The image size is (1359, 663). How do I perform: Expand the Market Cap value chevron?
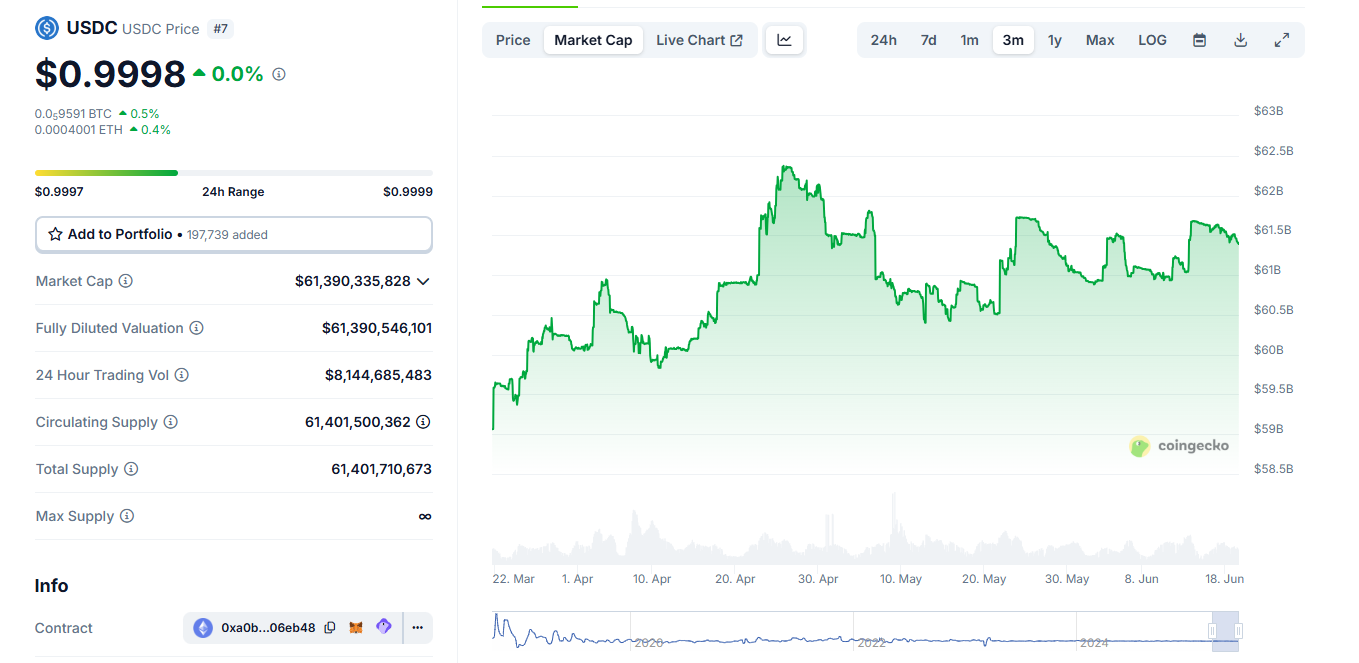[x=423, y=281]
